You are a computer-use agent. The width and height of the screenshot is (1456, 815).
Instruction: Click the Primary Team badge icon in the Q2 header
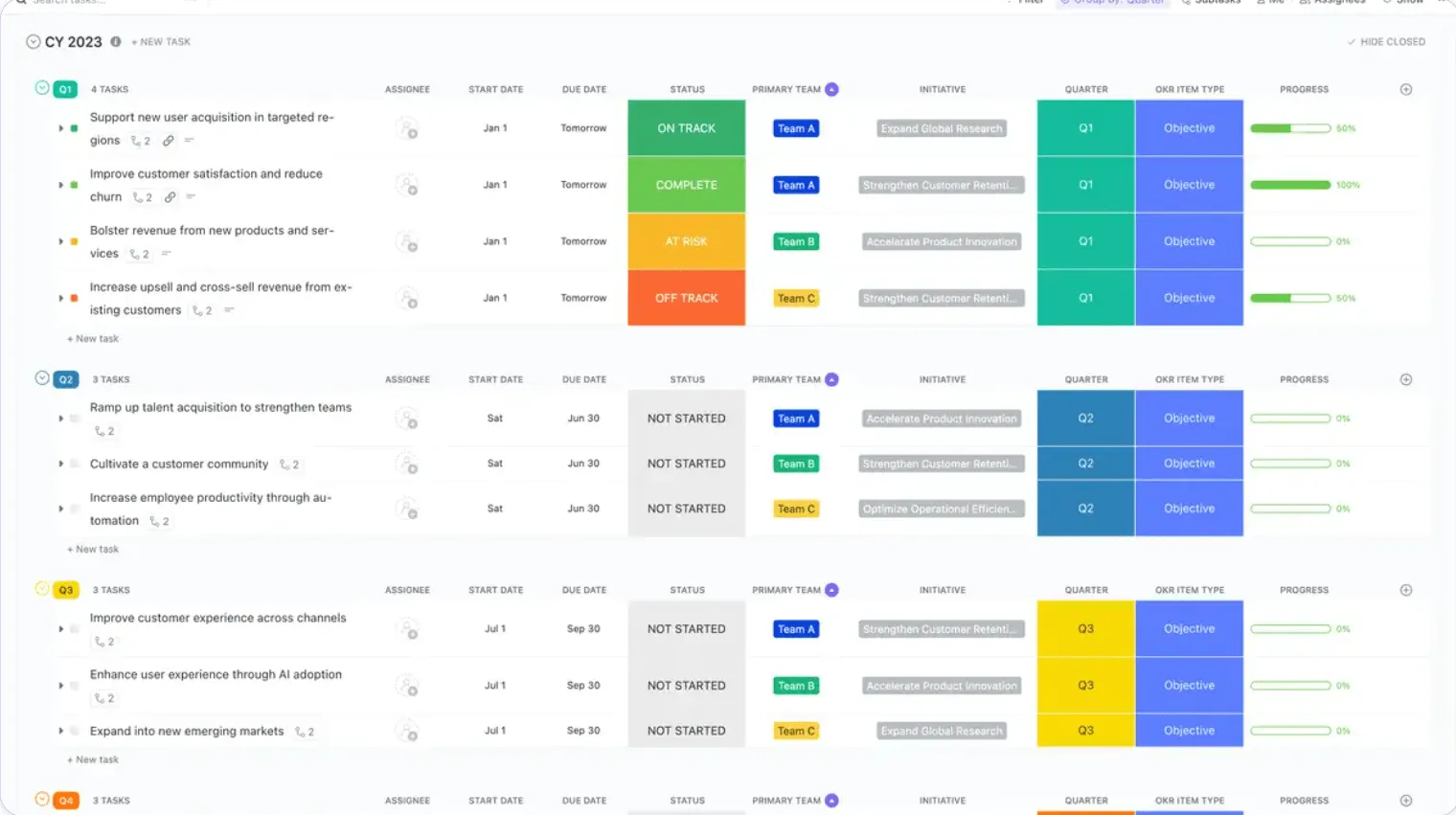pos(831,379)
